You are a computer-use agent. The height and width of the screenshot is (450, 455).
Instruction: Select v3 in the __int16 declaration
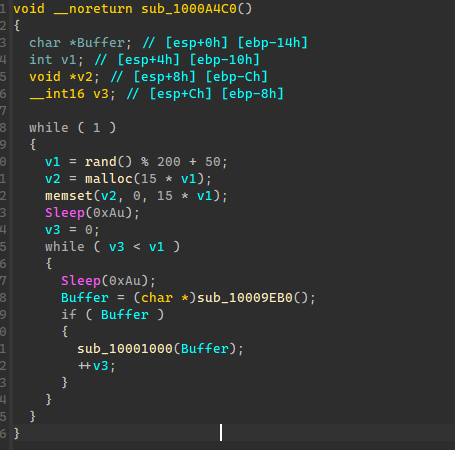coord(101,94)
